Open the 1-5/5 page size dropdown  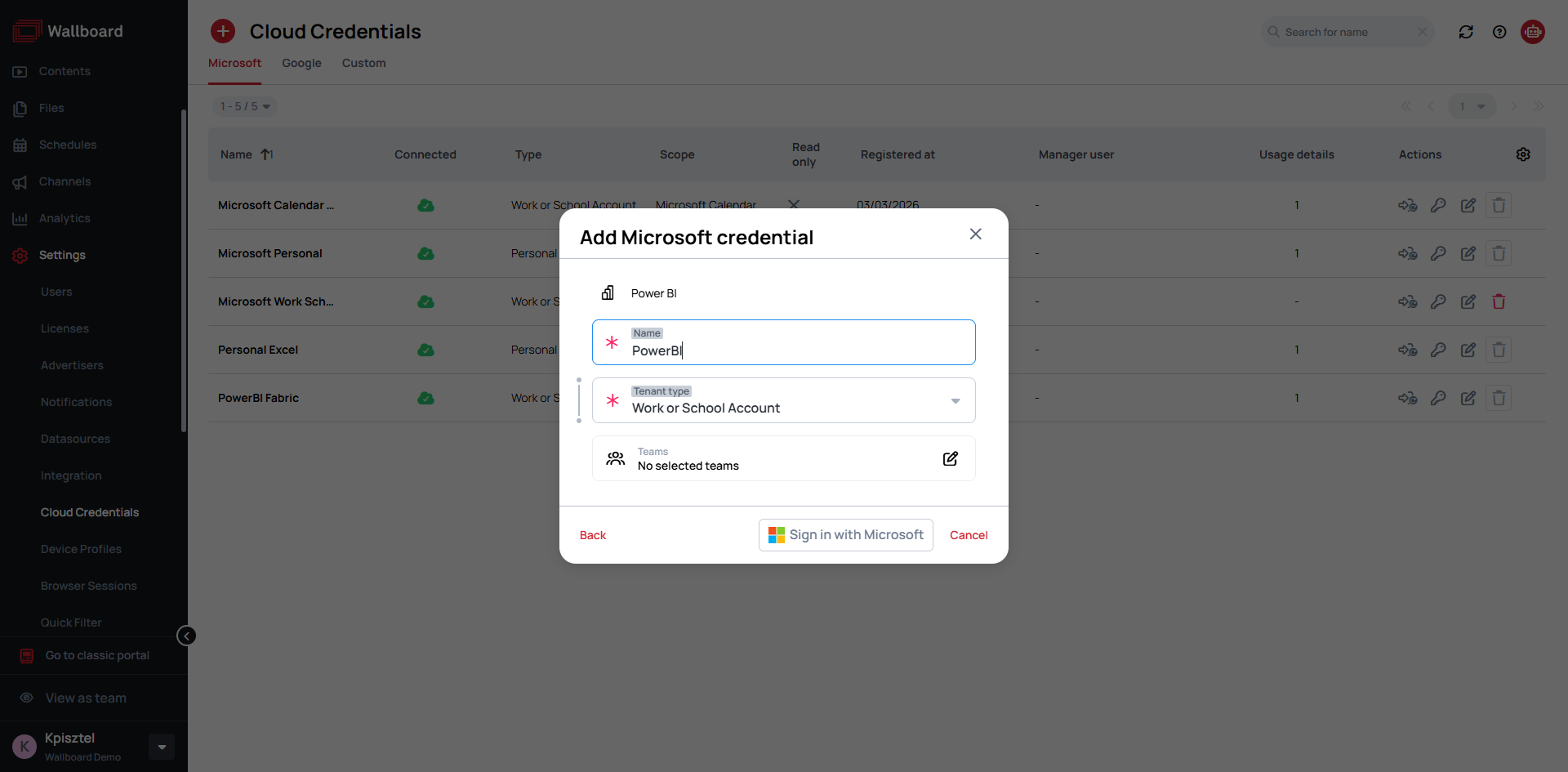coord(245,106)
